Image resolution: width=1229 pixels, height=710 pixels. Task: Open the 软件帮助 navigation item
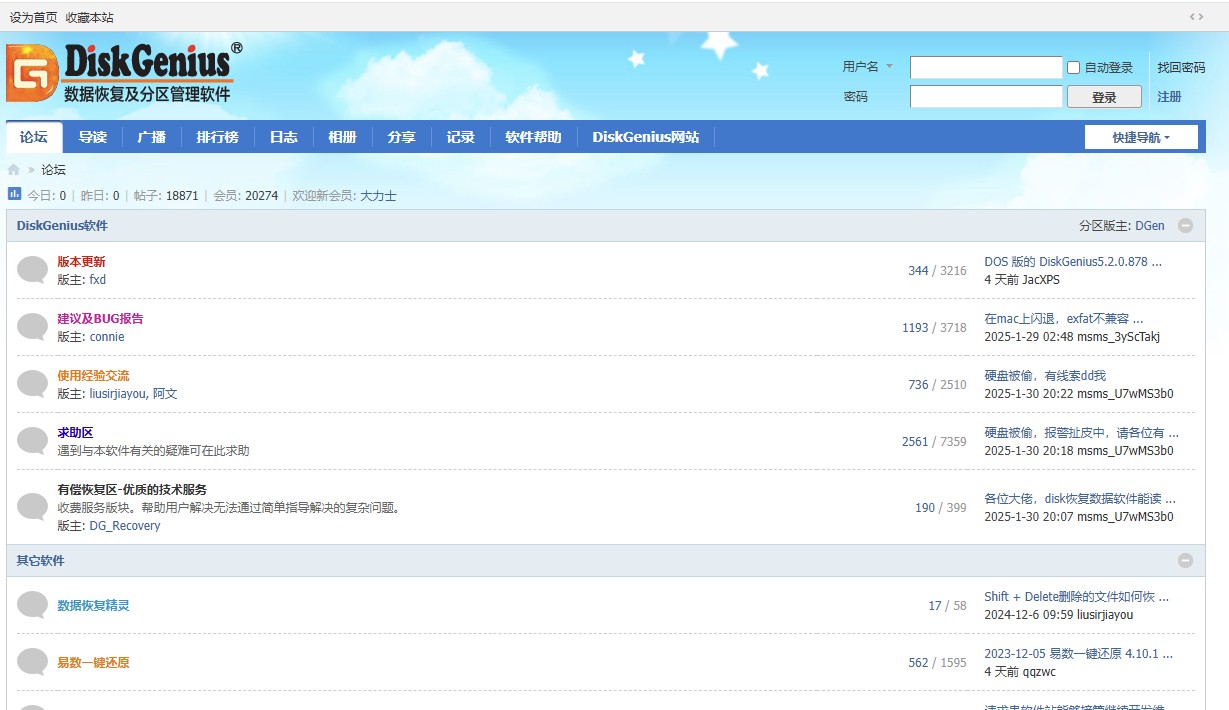[x=533, y=137]
